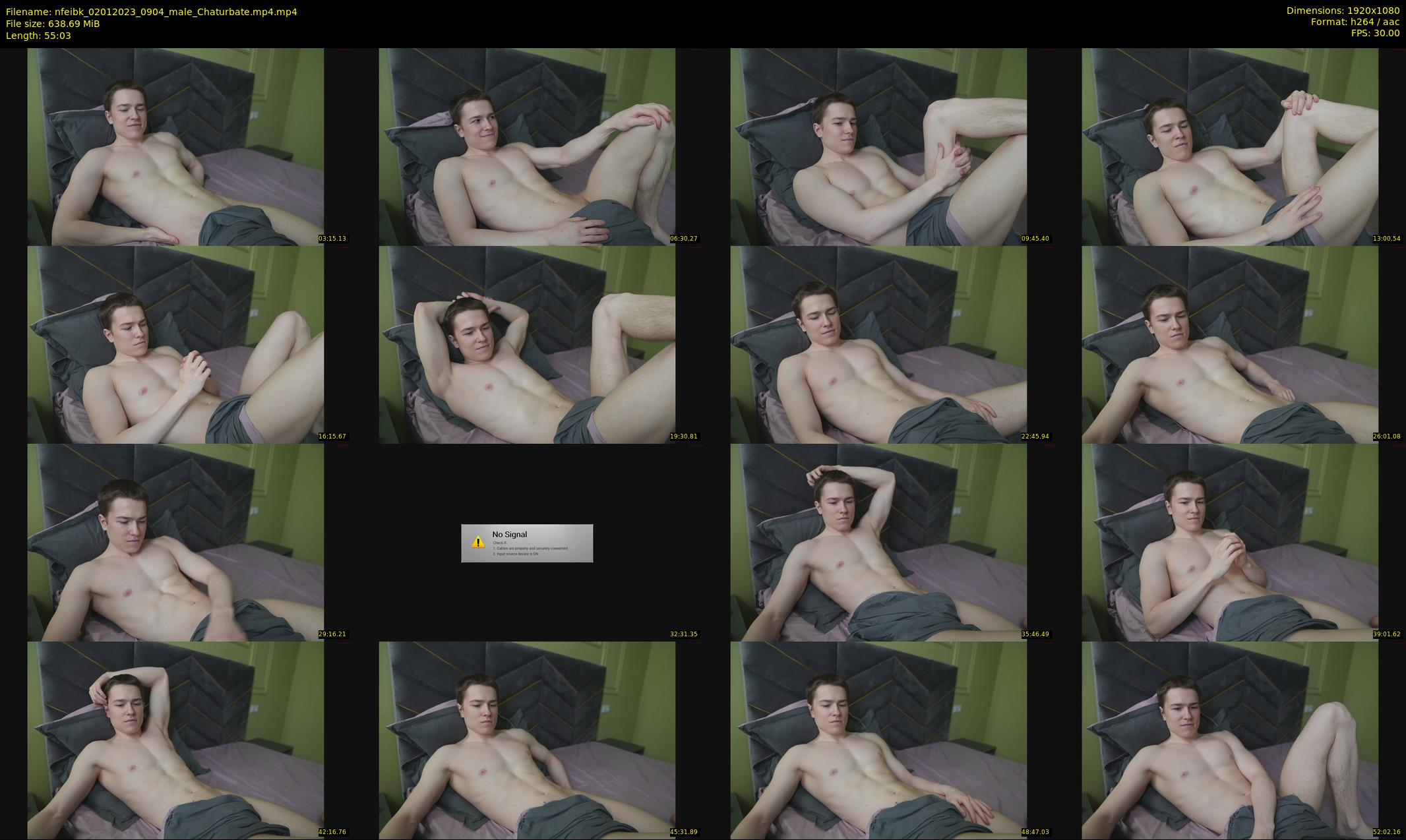This screenshot has height=840, width=1406.
Task: Click the 'No Signal' heading text
Action: tap(509, 535)
